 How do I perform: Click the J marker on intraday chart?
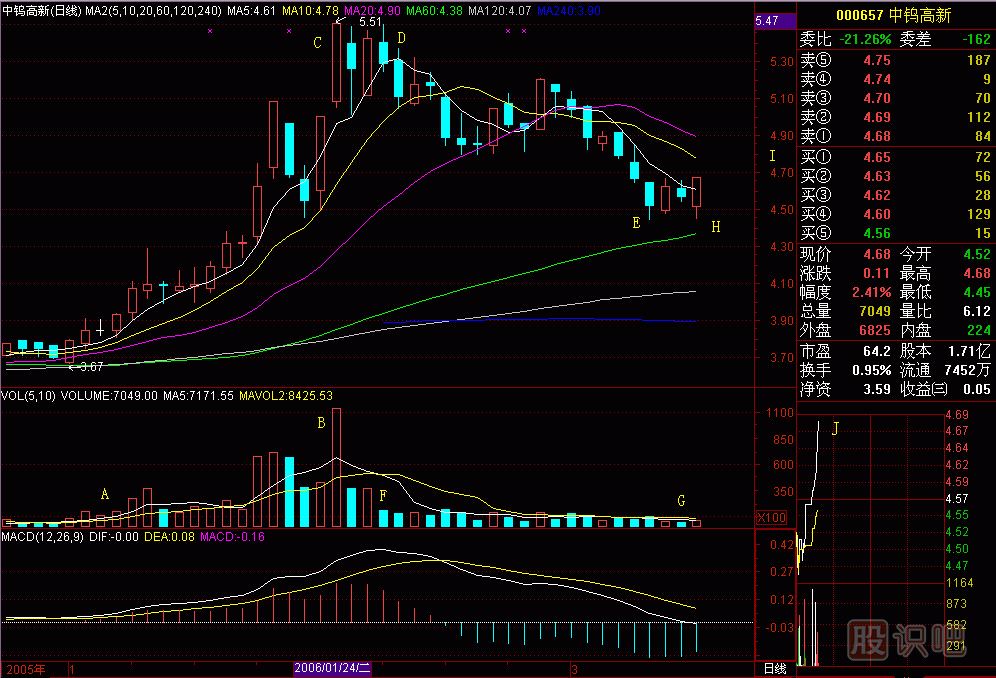click(836, 429)
